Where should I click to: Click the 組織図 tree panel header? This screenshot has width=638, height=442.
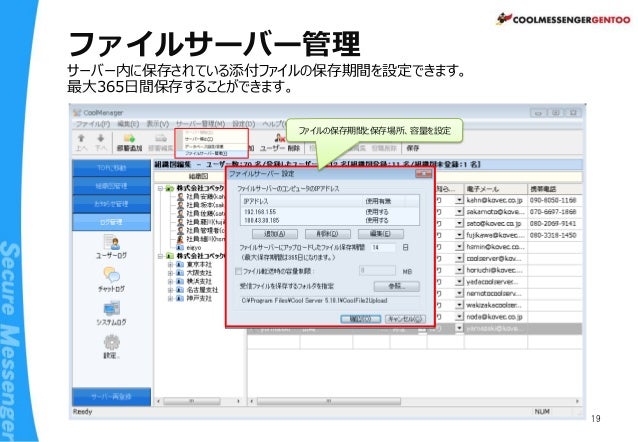199,176
